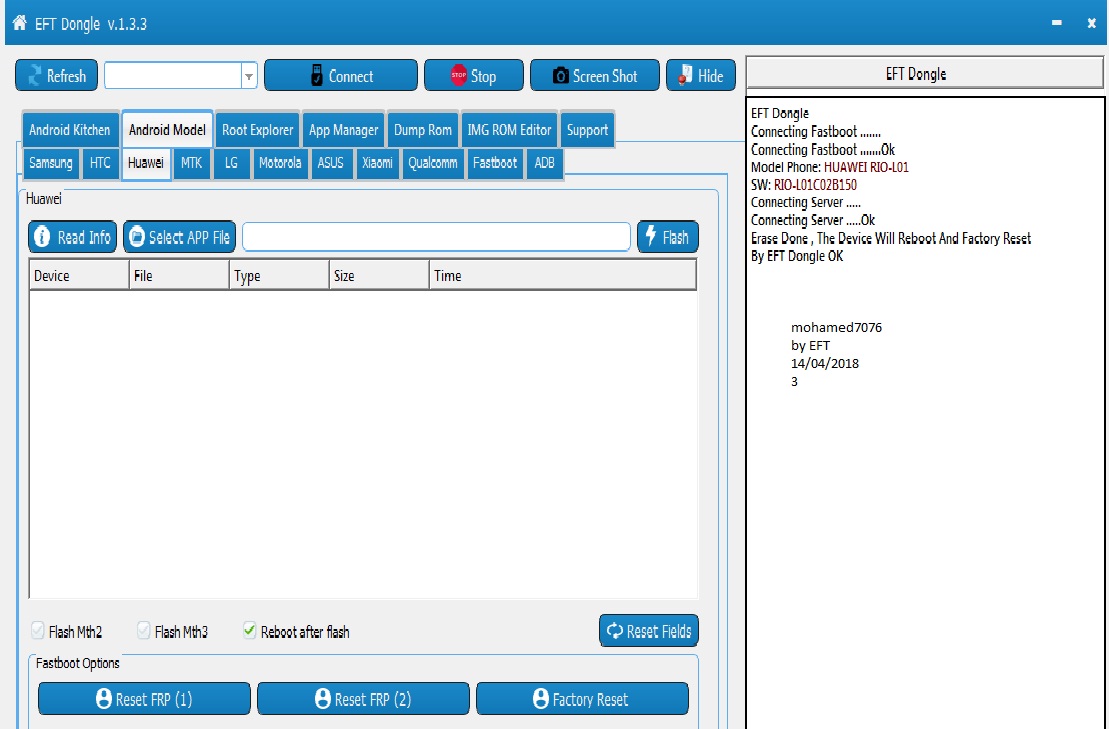The image size is (1109, 729).
Task: Click the 'By EFT Dongle OK' log line
Action: pyautogui.click(x=797, y=257)
